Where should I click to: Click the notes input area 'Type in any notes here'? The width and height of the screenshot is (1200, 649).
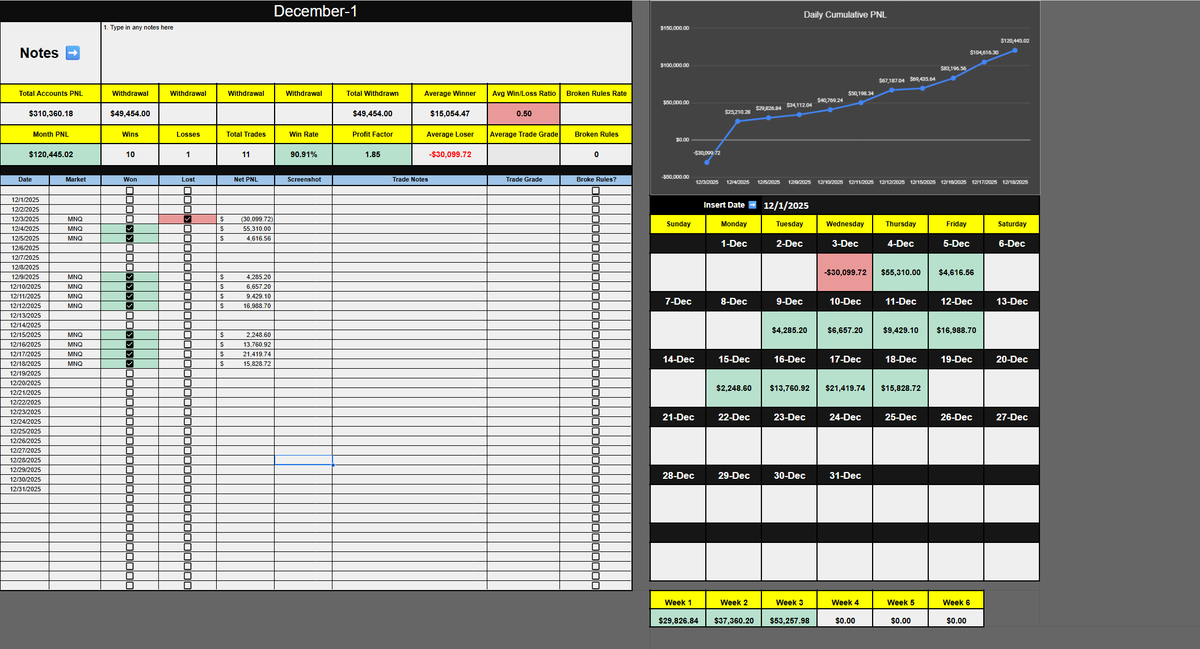(x=366, y=54)
